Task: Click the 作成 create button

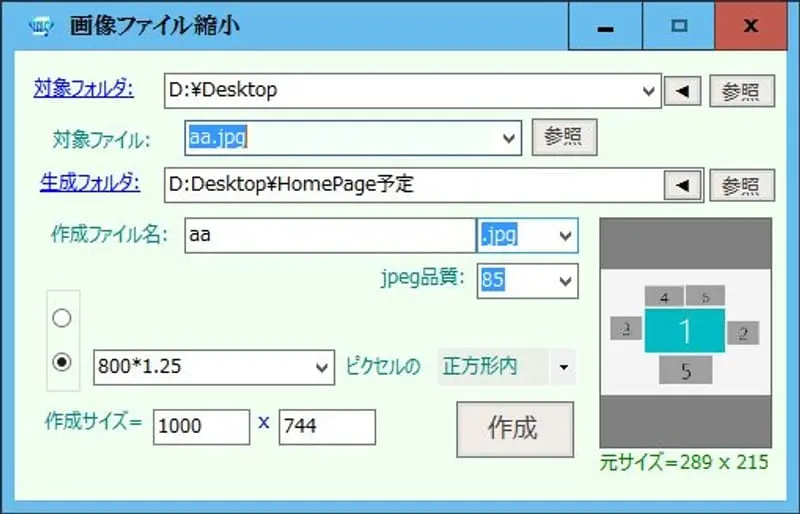Action: pos(515,429)
